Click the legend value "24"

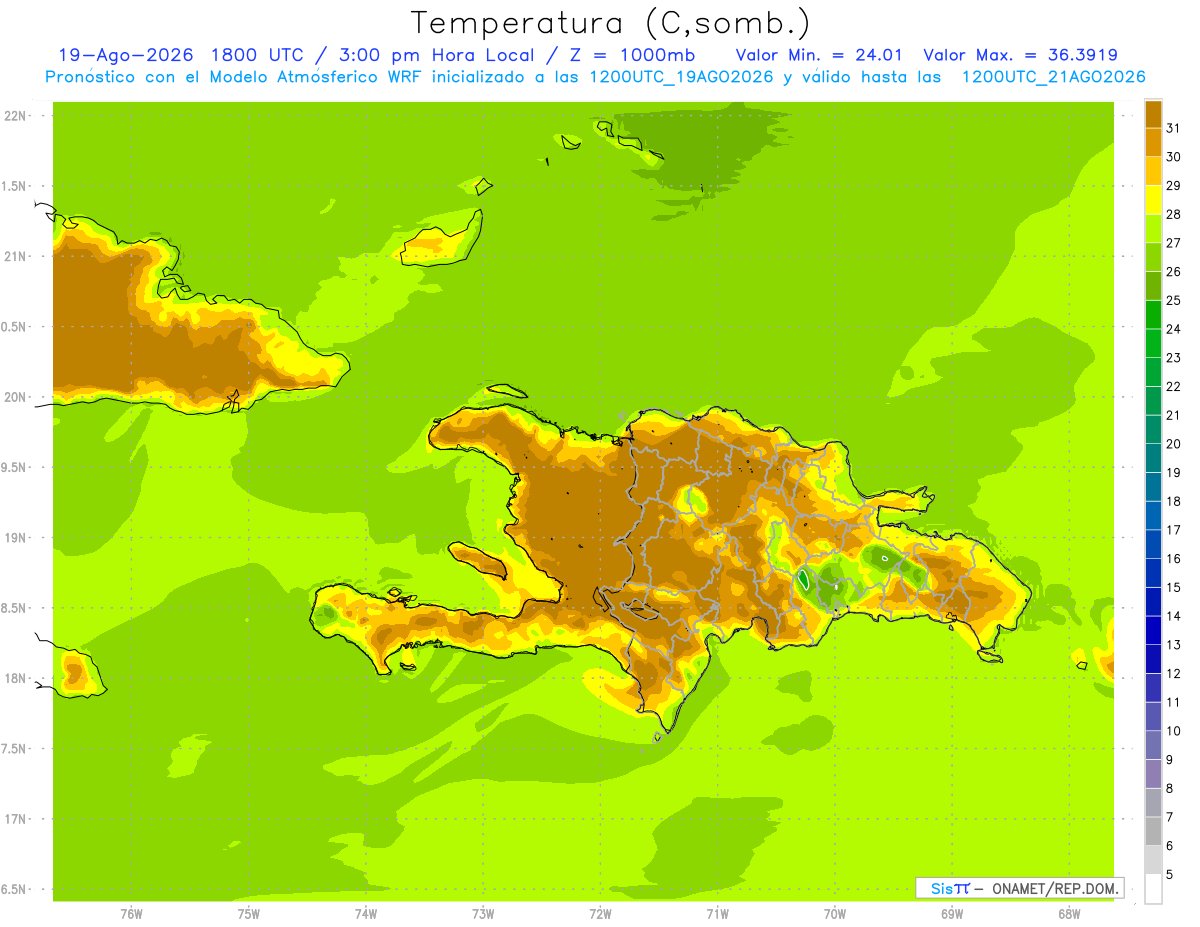click(1173, 329)
